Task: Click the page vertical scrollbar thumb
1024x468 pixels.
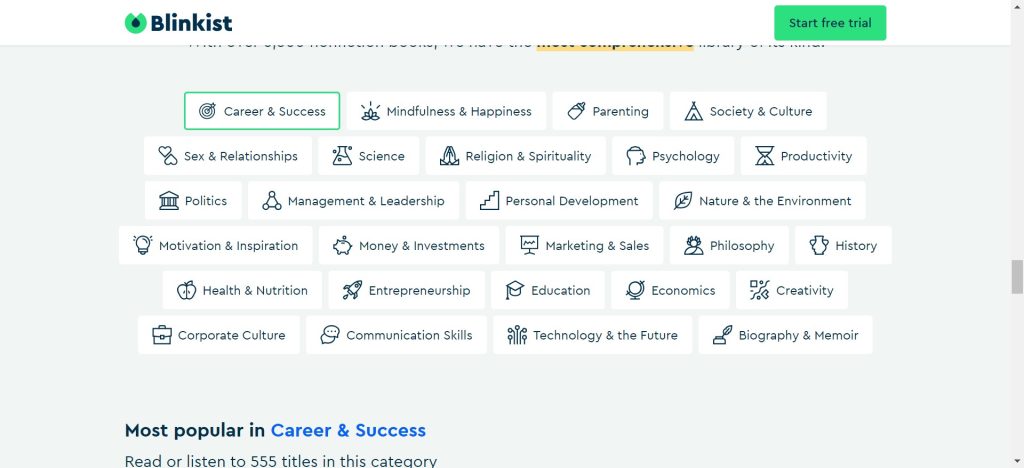Action: pyautogui.click(x=1017, y=276)
